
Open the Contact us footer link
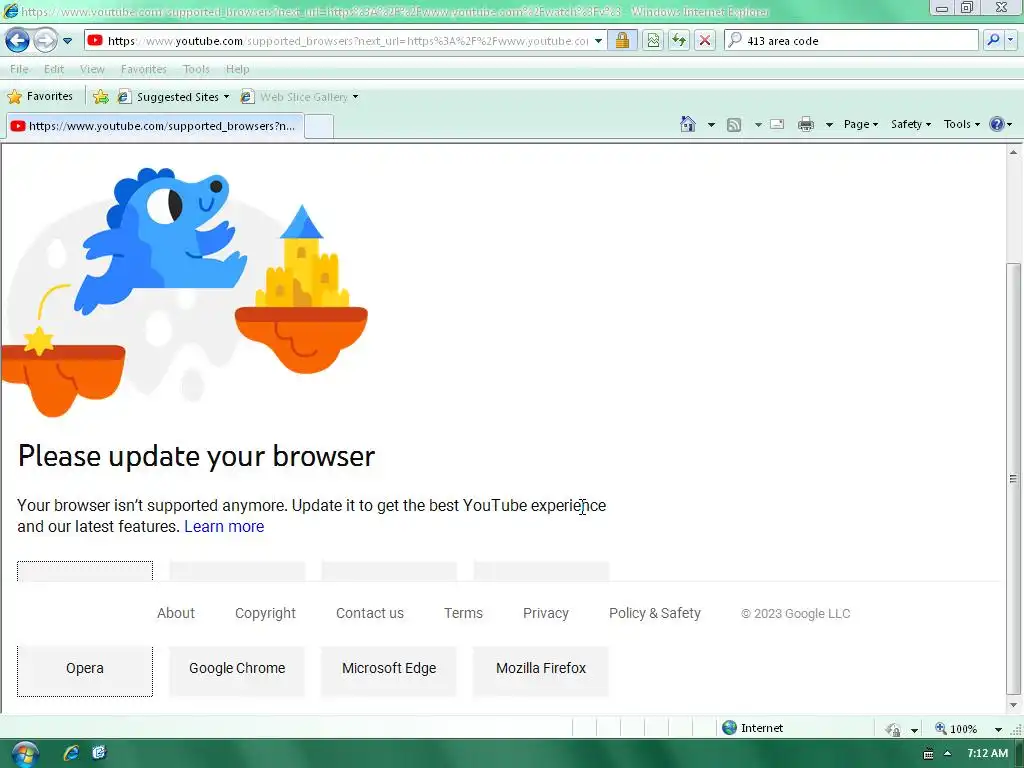click(x=370, y=613)
